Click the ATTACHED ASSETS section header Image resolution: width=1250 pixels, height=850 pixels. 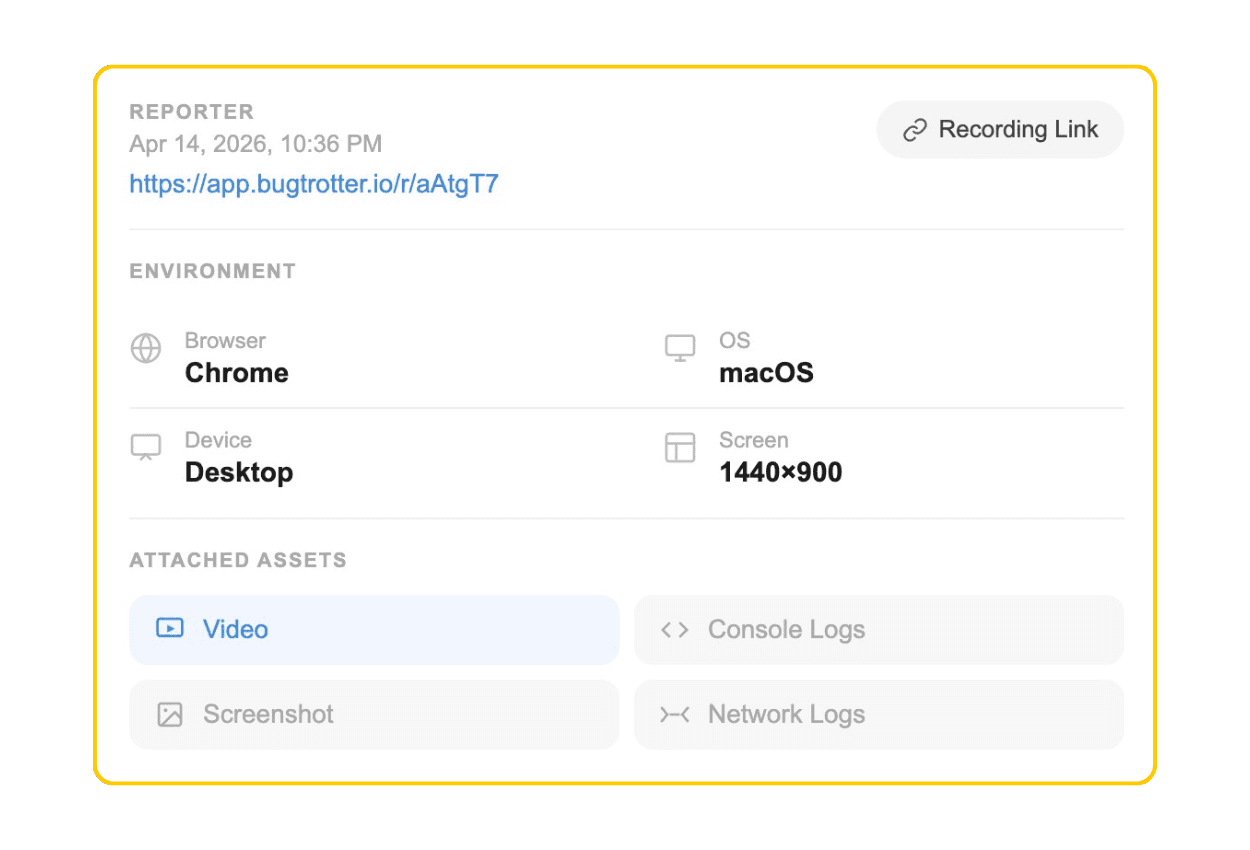(x=238, y=560)
